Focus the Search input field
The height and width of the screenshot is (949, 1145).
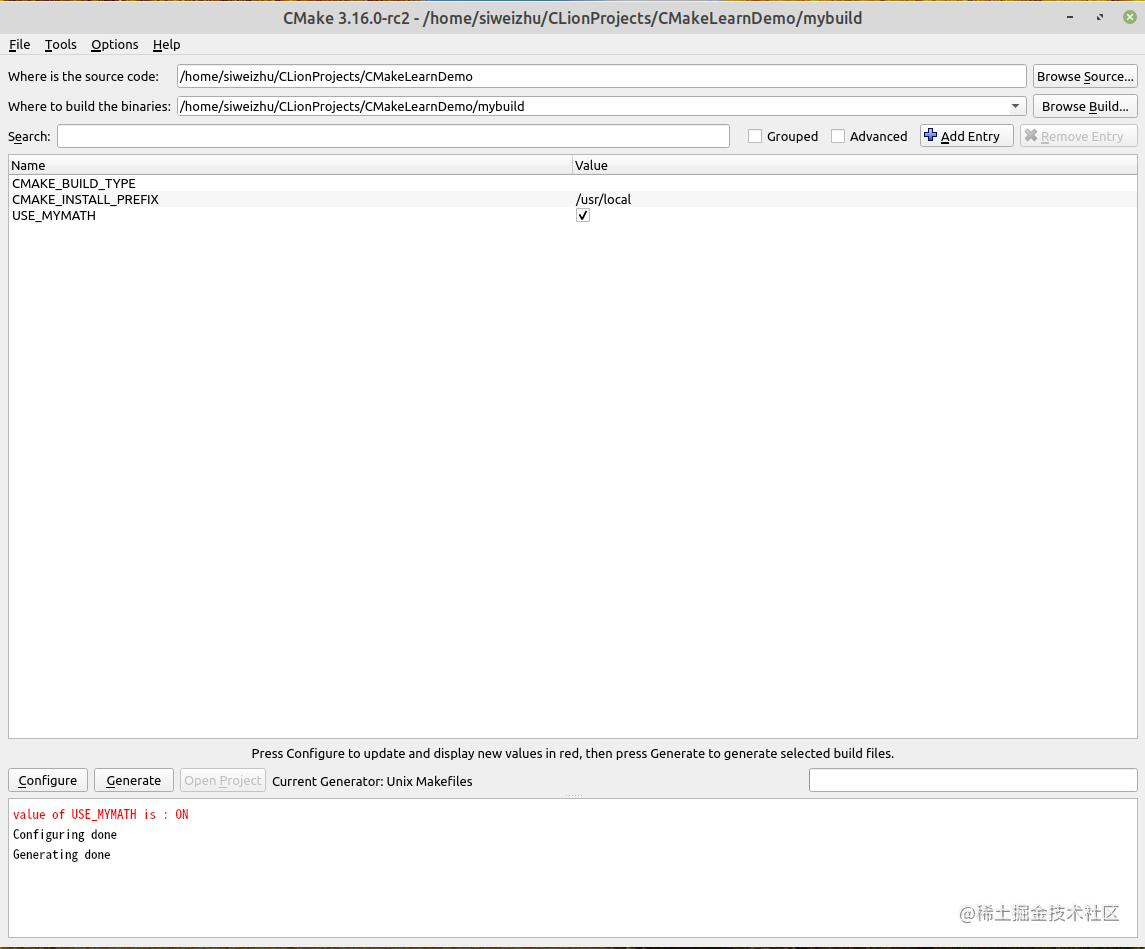tap(394, 137)
